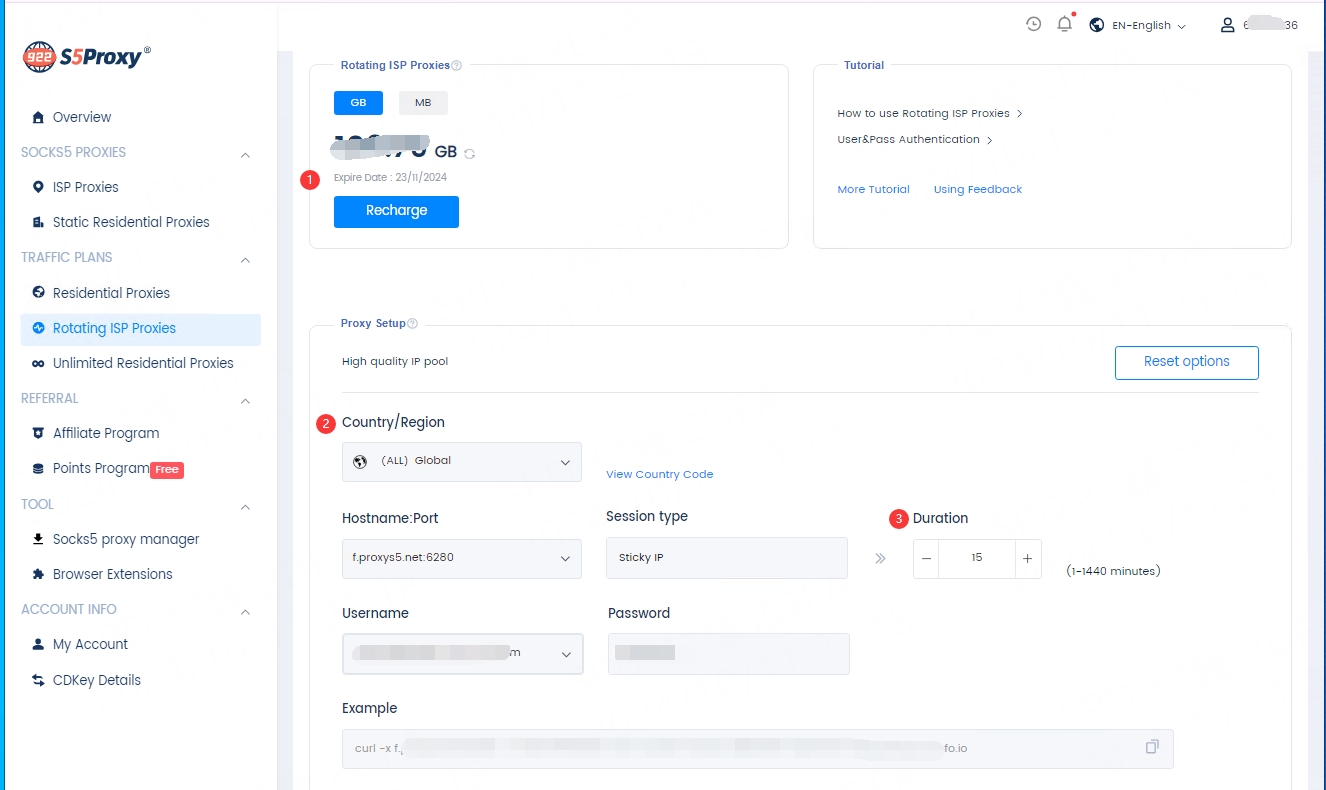
Task: Click the S5Proxy logo
Action: 87,57
